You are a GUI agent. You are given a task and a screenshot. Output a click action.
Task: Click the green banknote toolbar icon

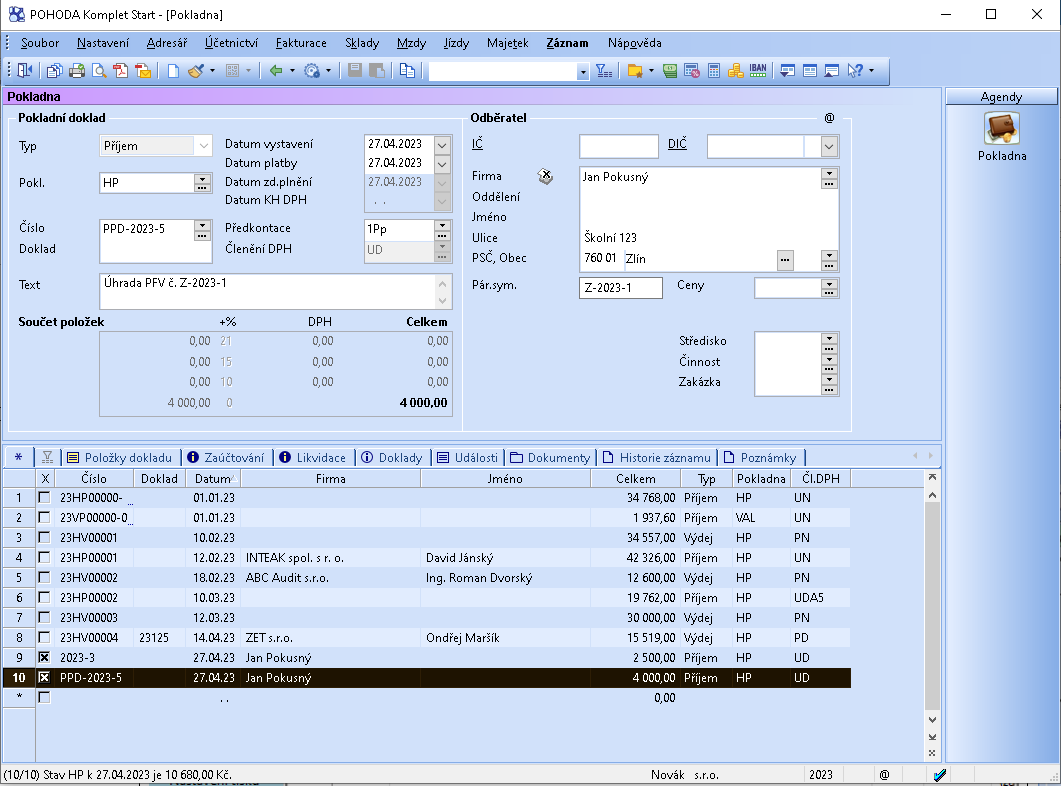670,70
